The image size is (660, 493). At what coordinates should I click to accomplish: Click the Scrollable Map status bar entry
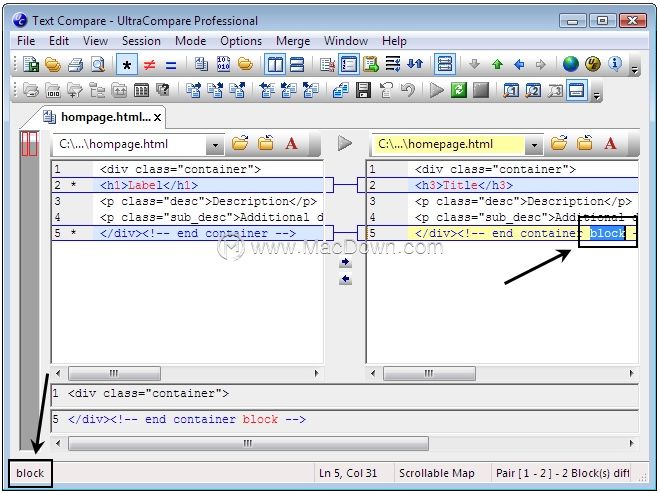tap(436, 473)
